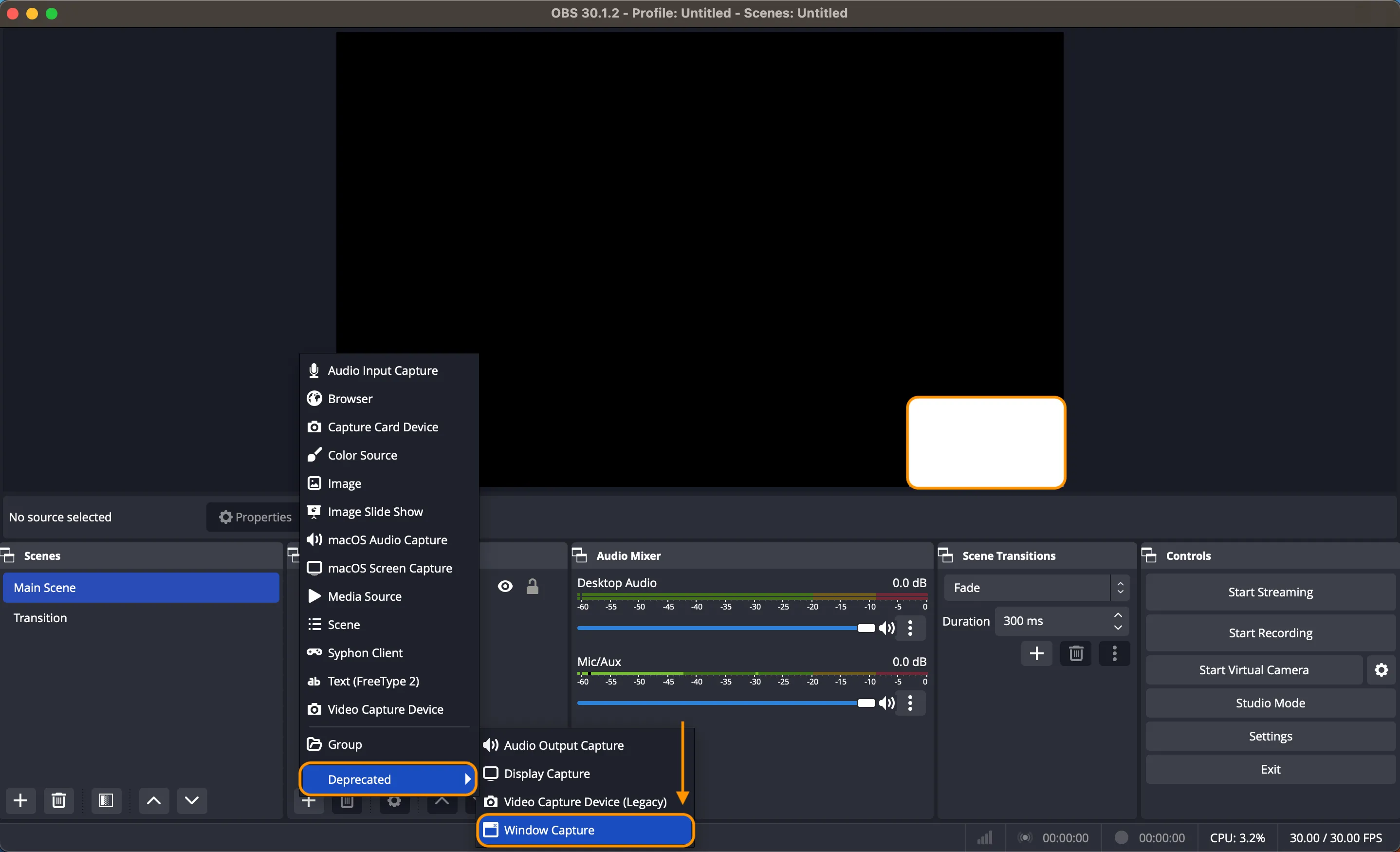The height and width of the screenshot is (852, 1400).
Task: Mute Mic/Aux speaker icon
Action: [886, 703]
